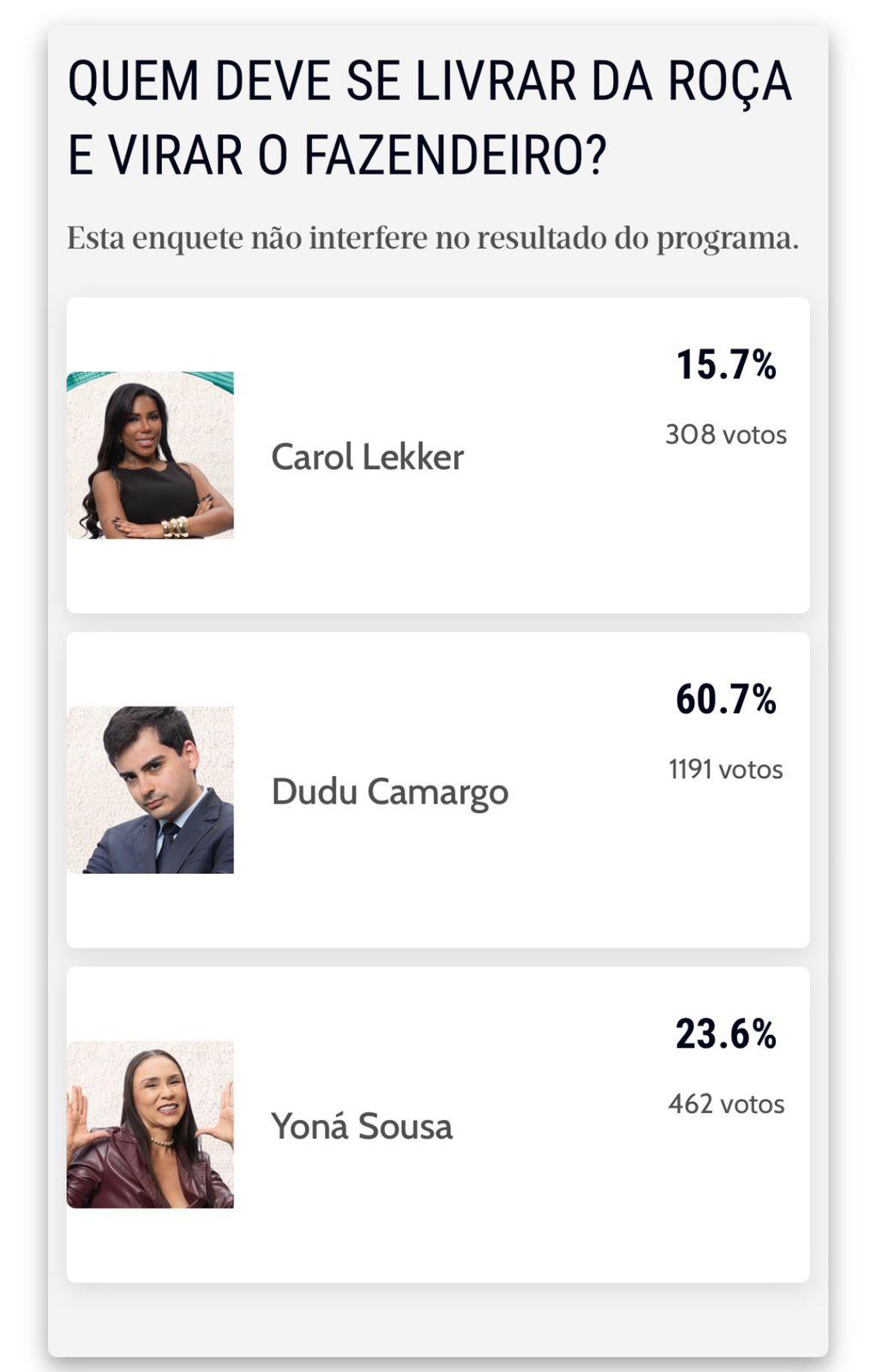Click the 308 votos count
The image size is (871, 1372).
click(725, 434)
